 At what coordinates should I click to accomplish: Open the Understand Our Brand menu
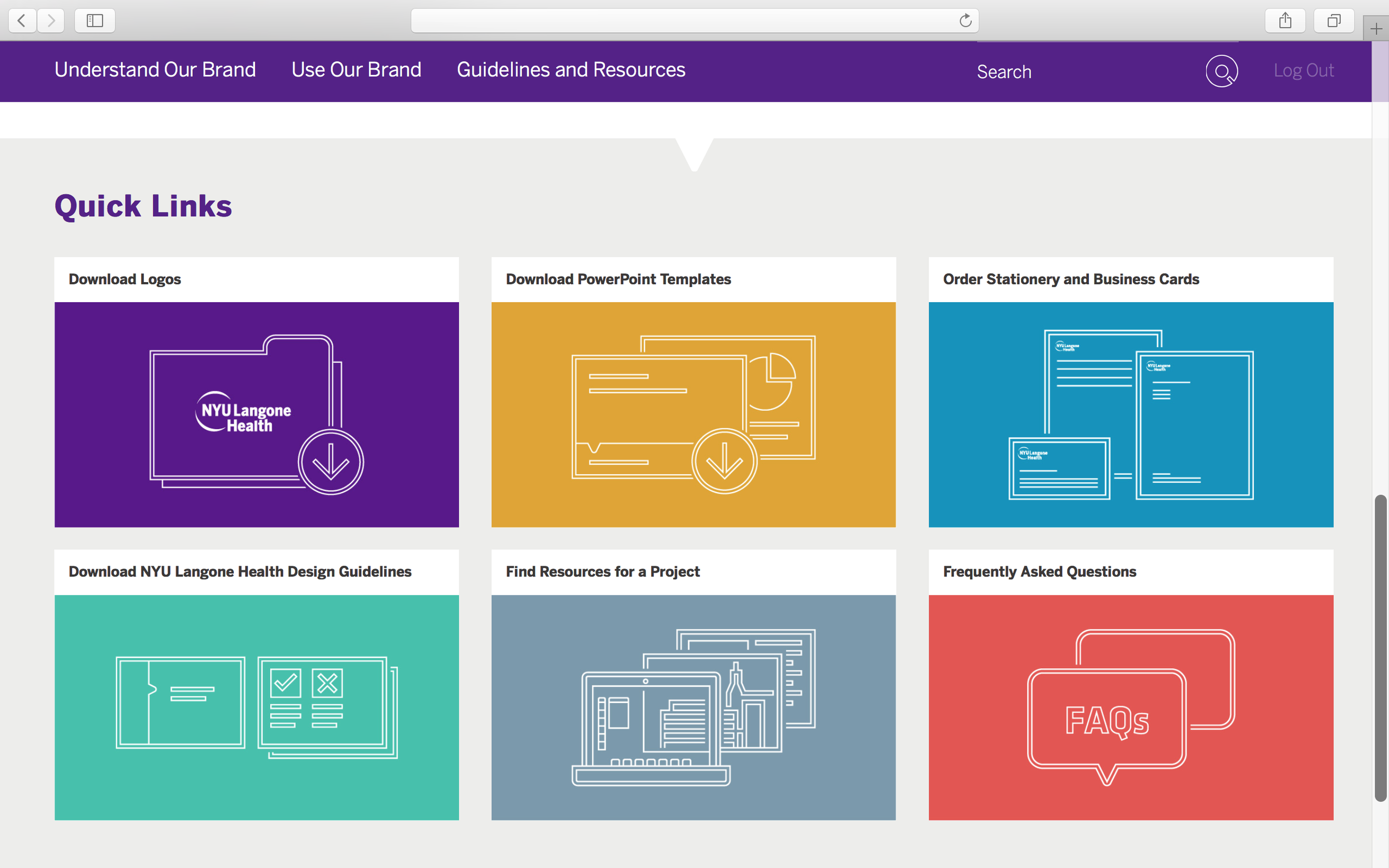point(155,69)
